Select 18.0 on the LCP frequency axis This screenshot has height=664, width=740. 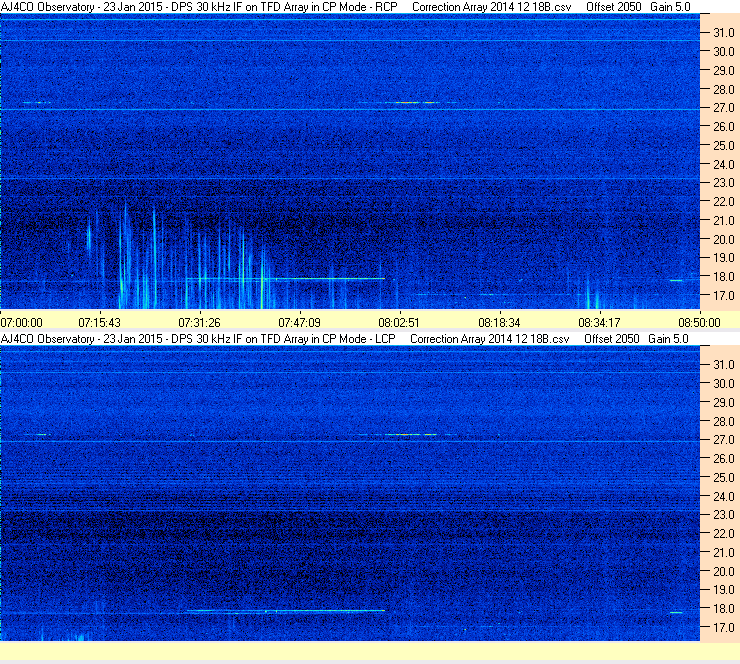click(723, 609)
